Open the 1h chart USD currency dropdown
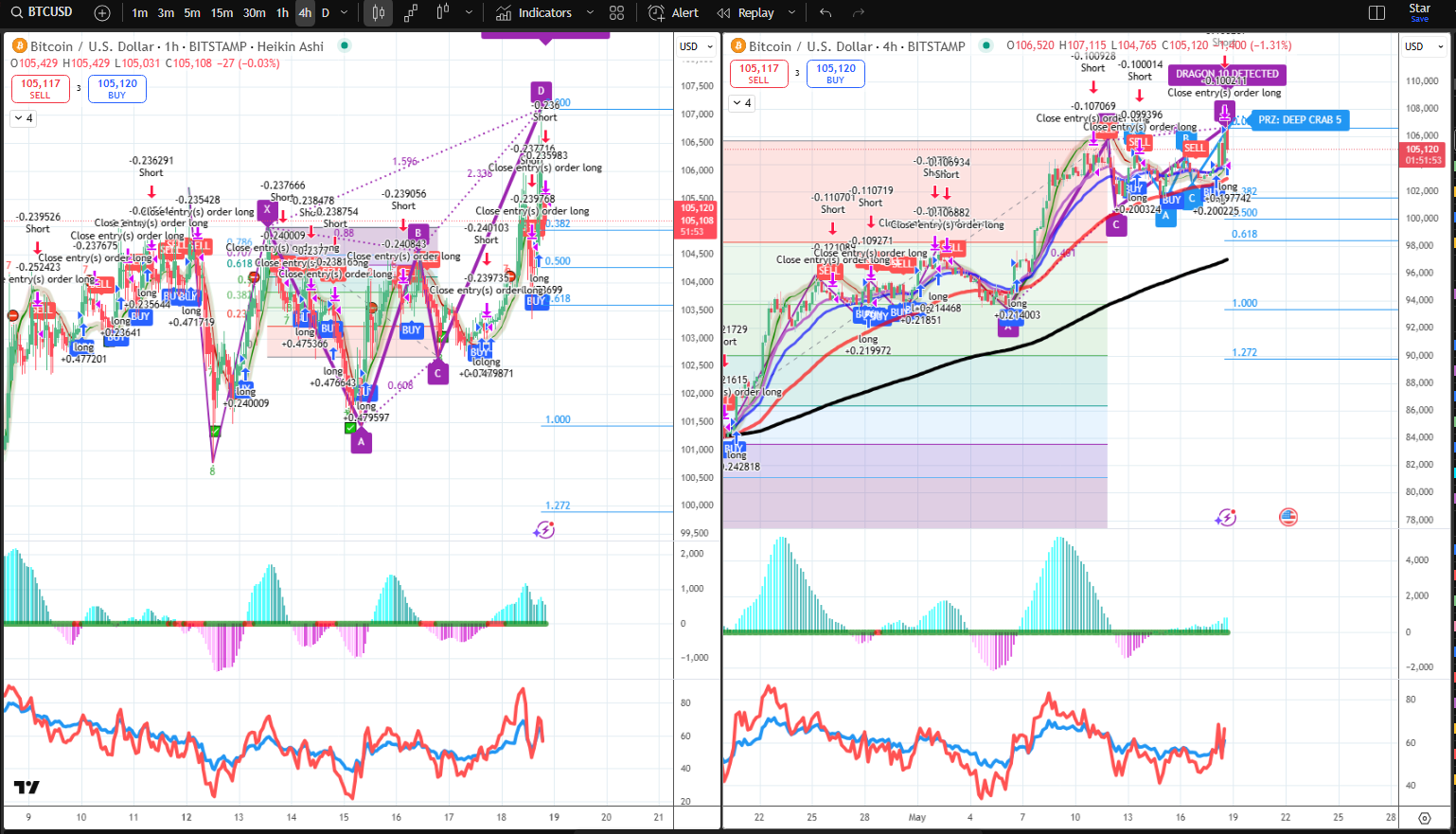Viewport: 1456px width, 834px height. pyautogui.click(x=696, y=46)
